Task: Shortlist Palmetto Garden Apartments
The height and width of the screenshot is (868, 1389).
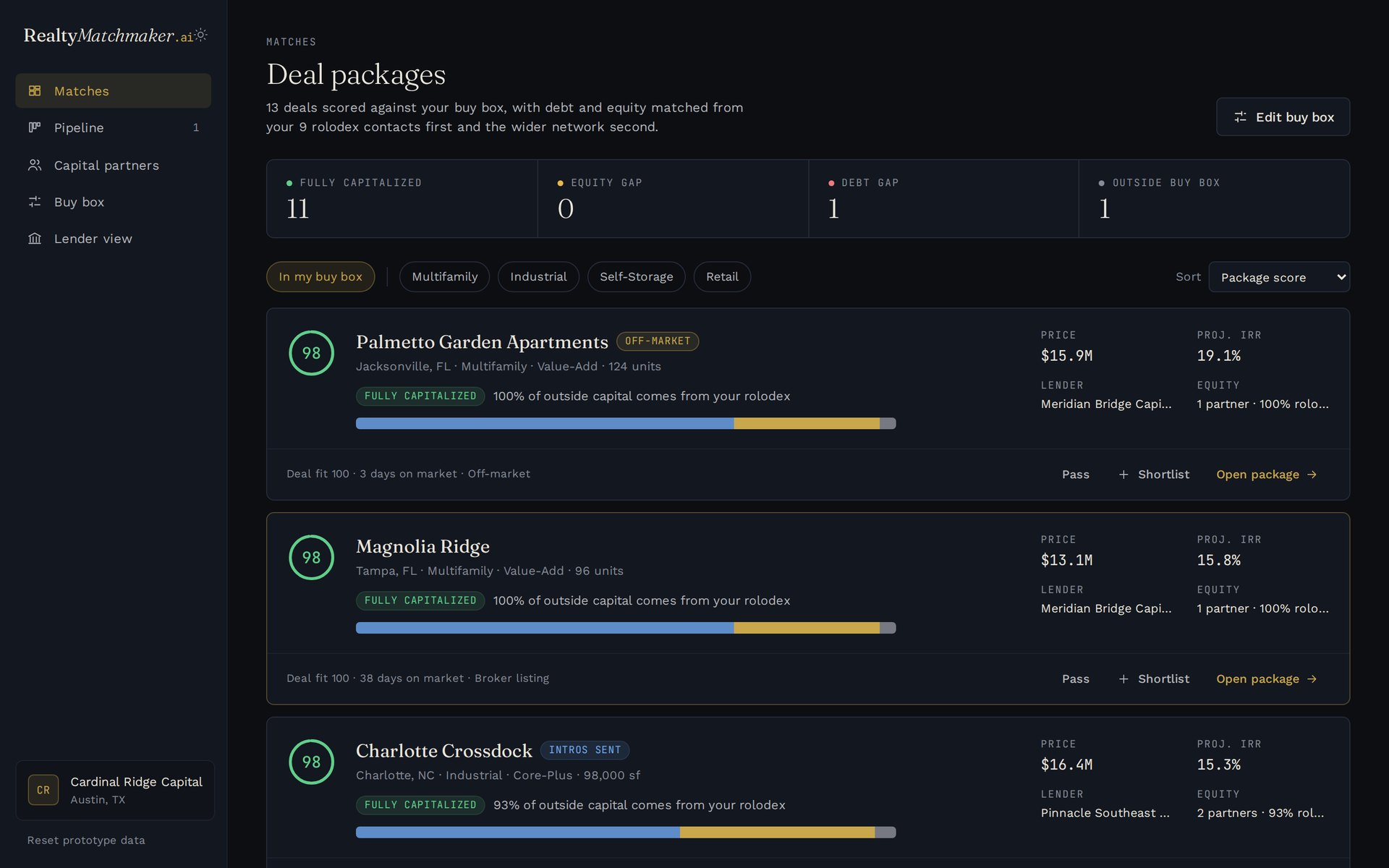Action: pyautogui.click(x=1154, y=475)
